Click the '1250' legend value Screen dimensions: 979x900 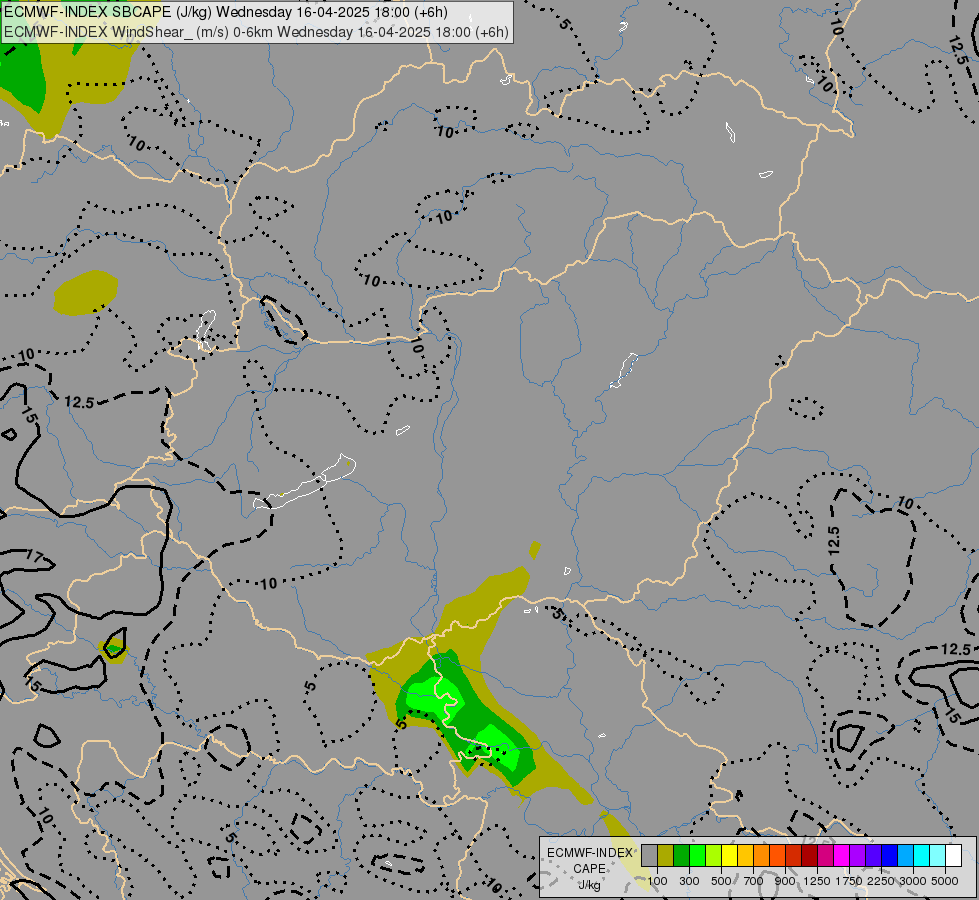pyautogui.click(x=817, y=881)
